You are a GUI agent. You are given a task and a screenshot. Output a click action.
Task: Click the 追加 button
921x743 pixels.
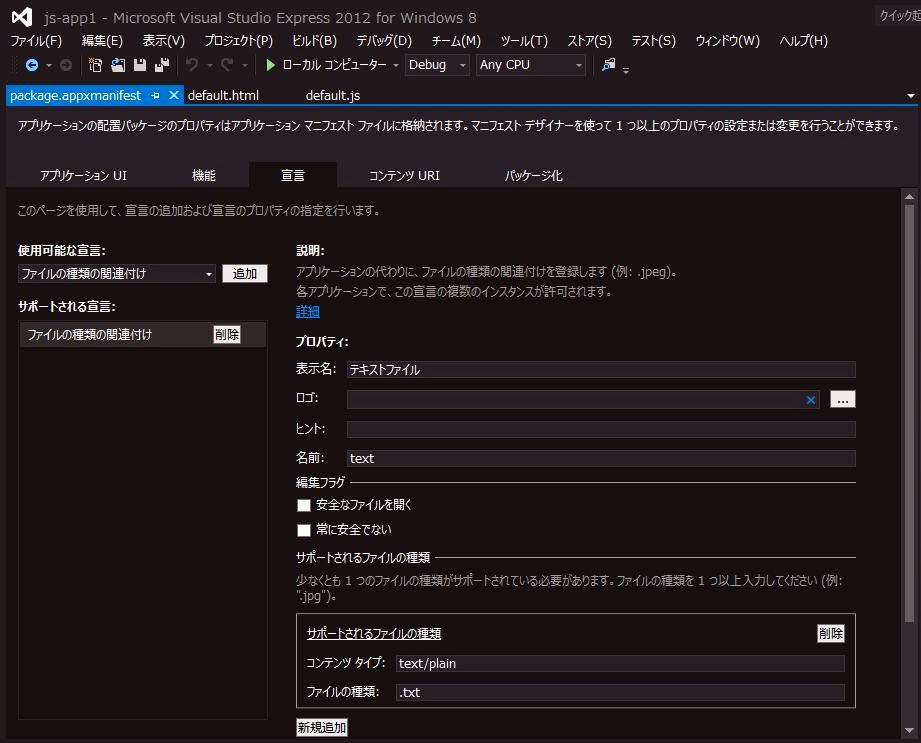tap(244, 274)
